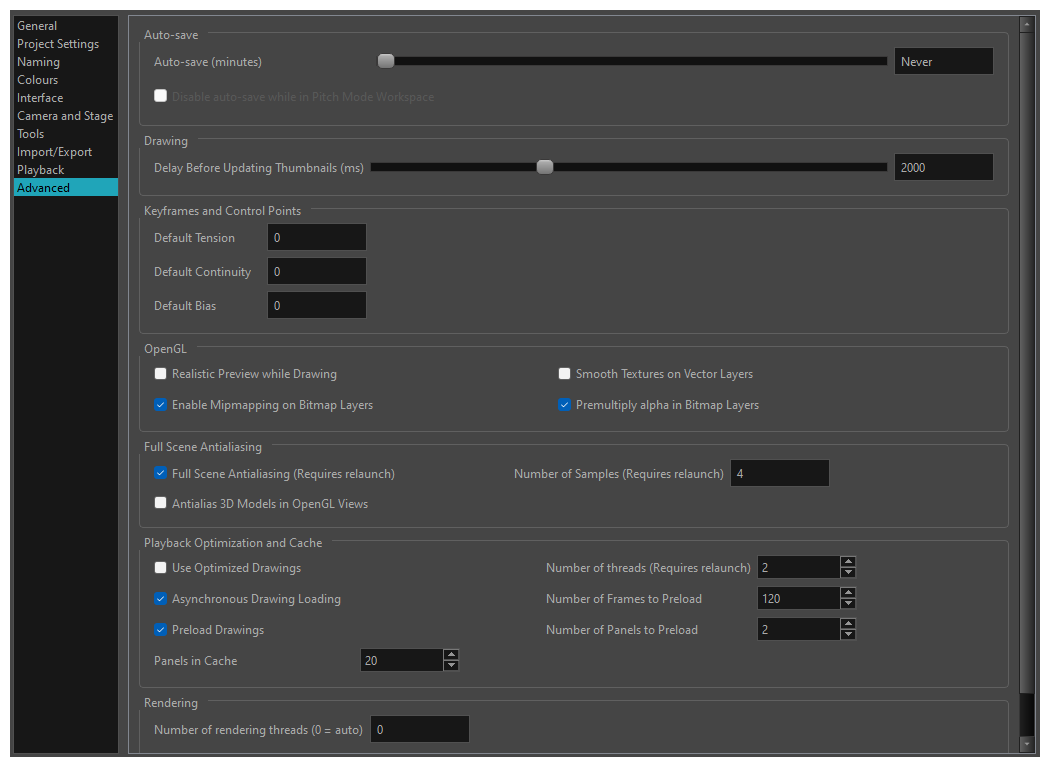Disable Full Scene Antialiasing checkbox
The image size is (1050, 767).
click(x=160, y=473)
